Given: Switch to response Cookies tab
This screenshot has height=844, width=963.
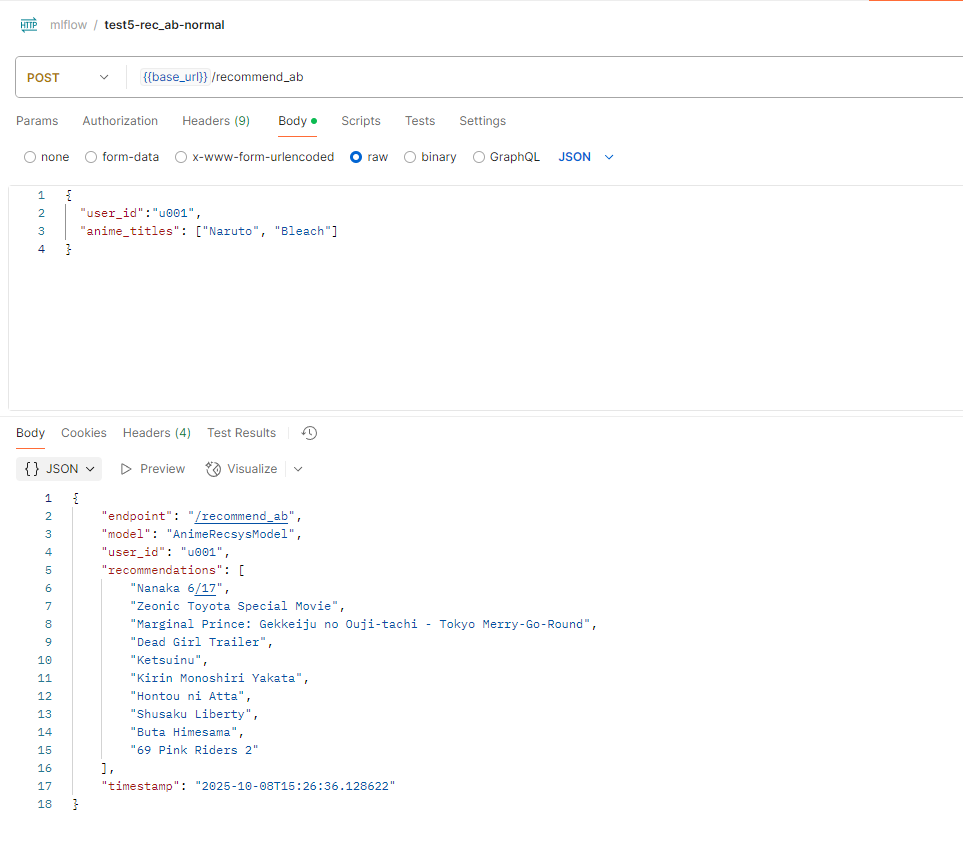Looking at the screenshot, I should (x=84, y=433).
